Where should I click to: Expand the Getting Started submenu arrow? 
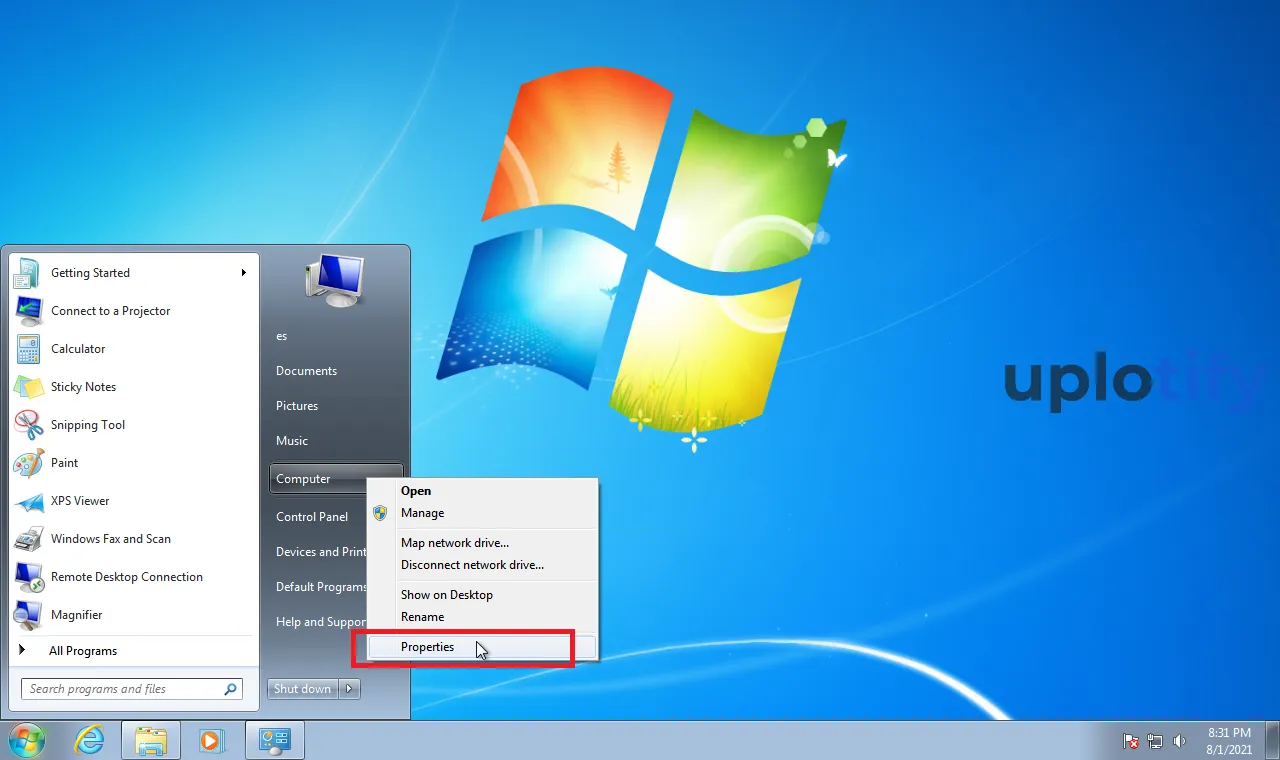[x=243, y=273]
